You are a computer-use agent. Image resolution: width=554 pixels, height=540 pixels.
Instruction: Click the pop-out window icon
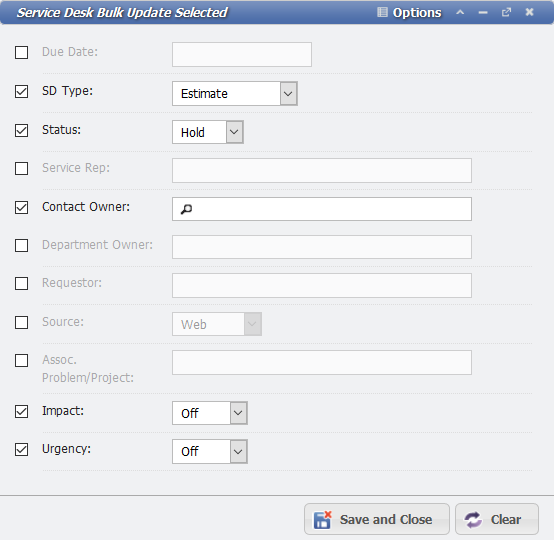[506, 12]
